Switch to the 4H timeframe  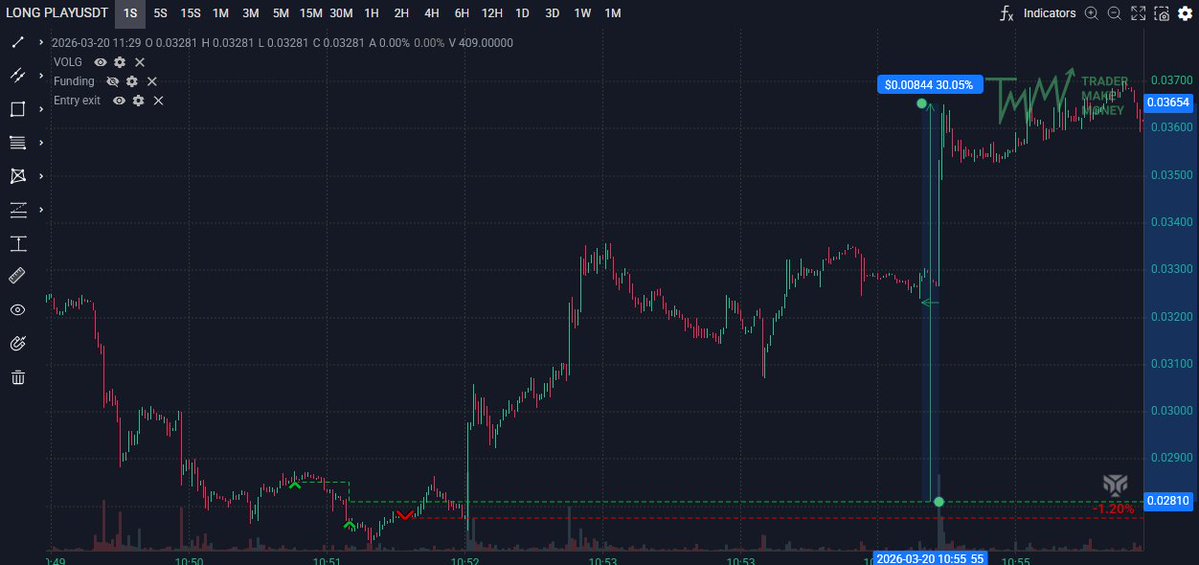pos(431,13)
